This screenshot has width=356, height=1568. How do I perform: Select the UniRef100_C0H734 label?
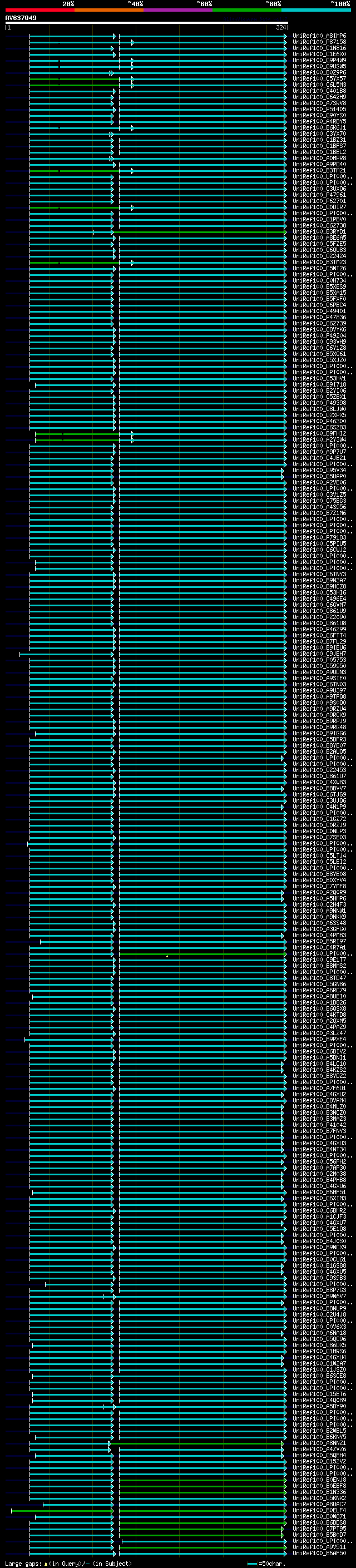(319, 280)
